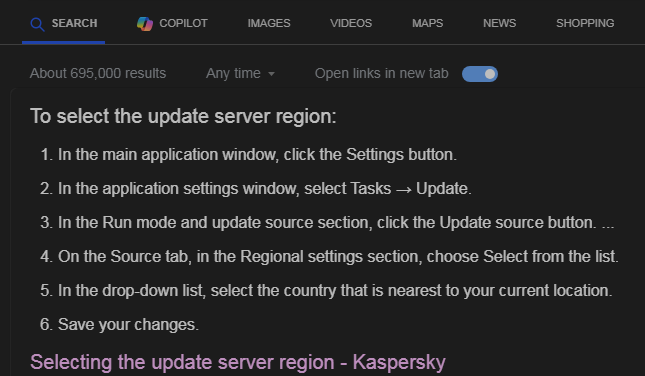The image size is (645, 376).
Task: Toggle off Open links in new tab
Action: pyautogui.click(x=480, y=74)
